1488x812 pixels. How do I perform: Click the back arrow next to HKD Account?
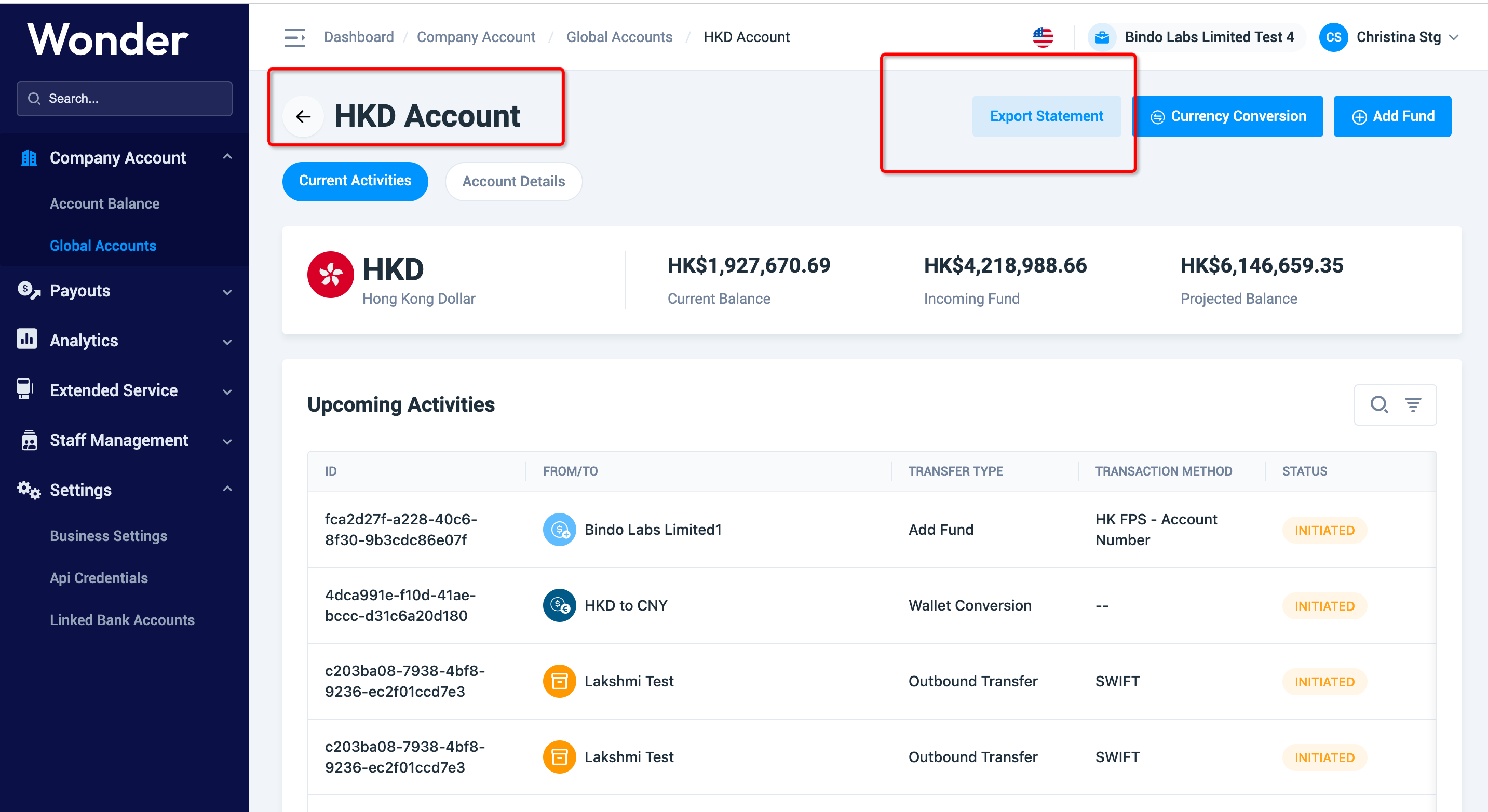[303, 117]
